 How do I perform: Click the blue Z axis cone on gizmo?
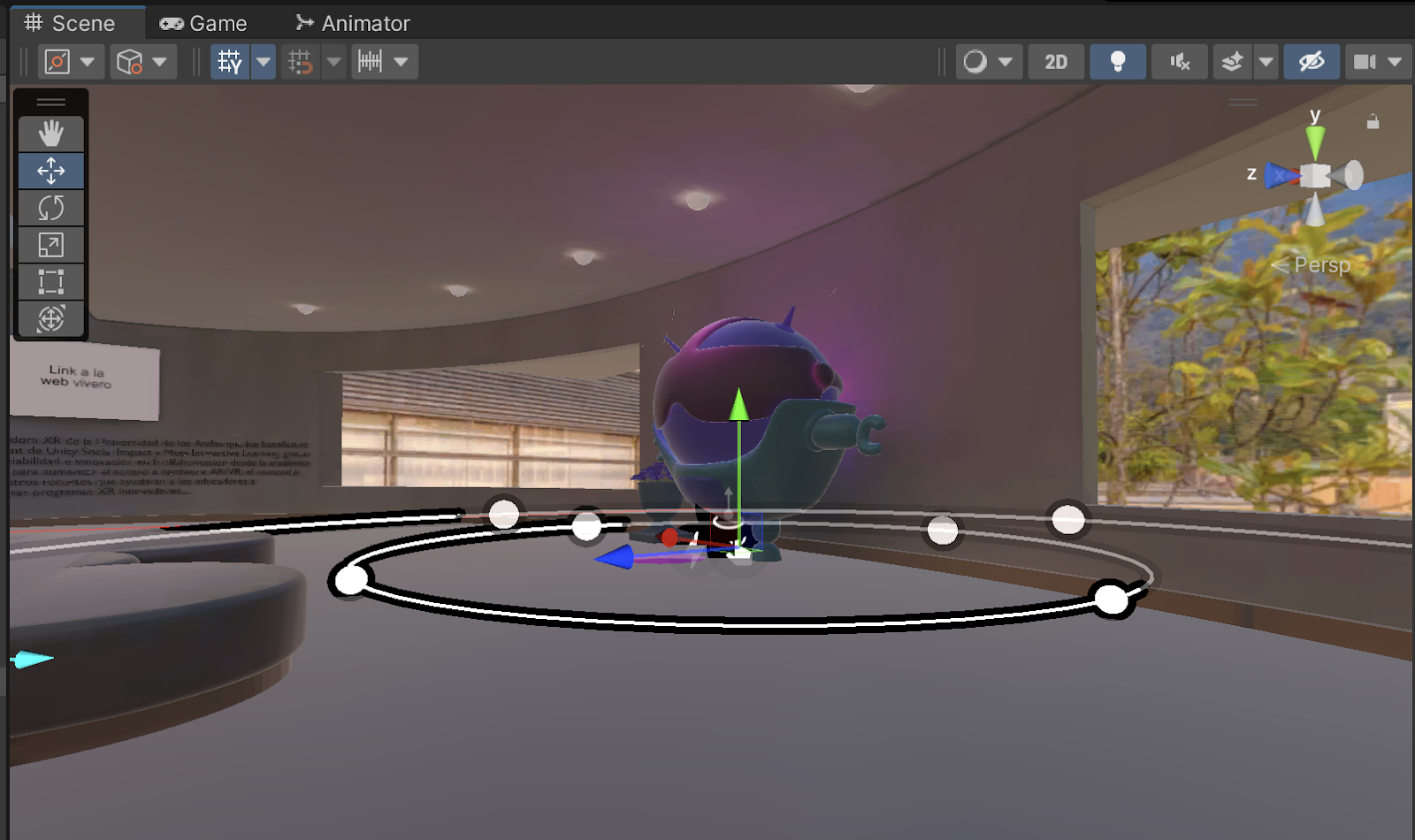(x=1281, y=176)
